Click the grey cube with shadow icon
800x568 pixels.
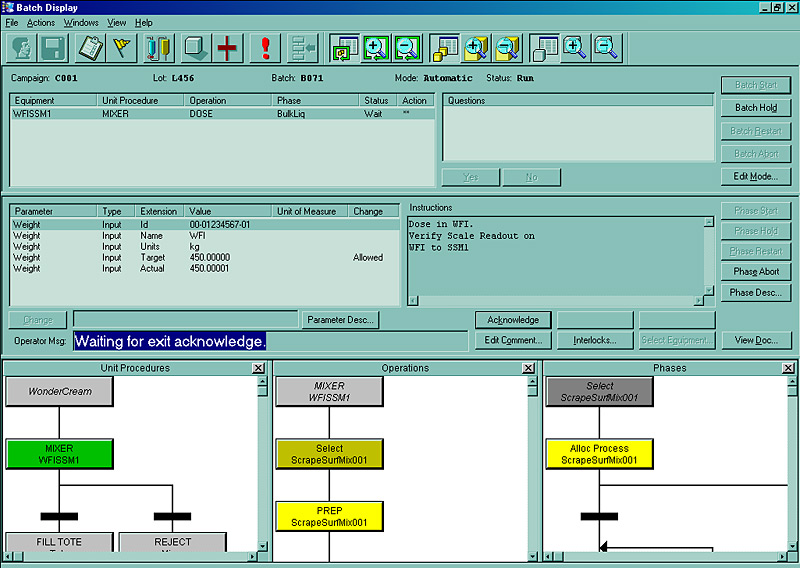click(195, 48)
